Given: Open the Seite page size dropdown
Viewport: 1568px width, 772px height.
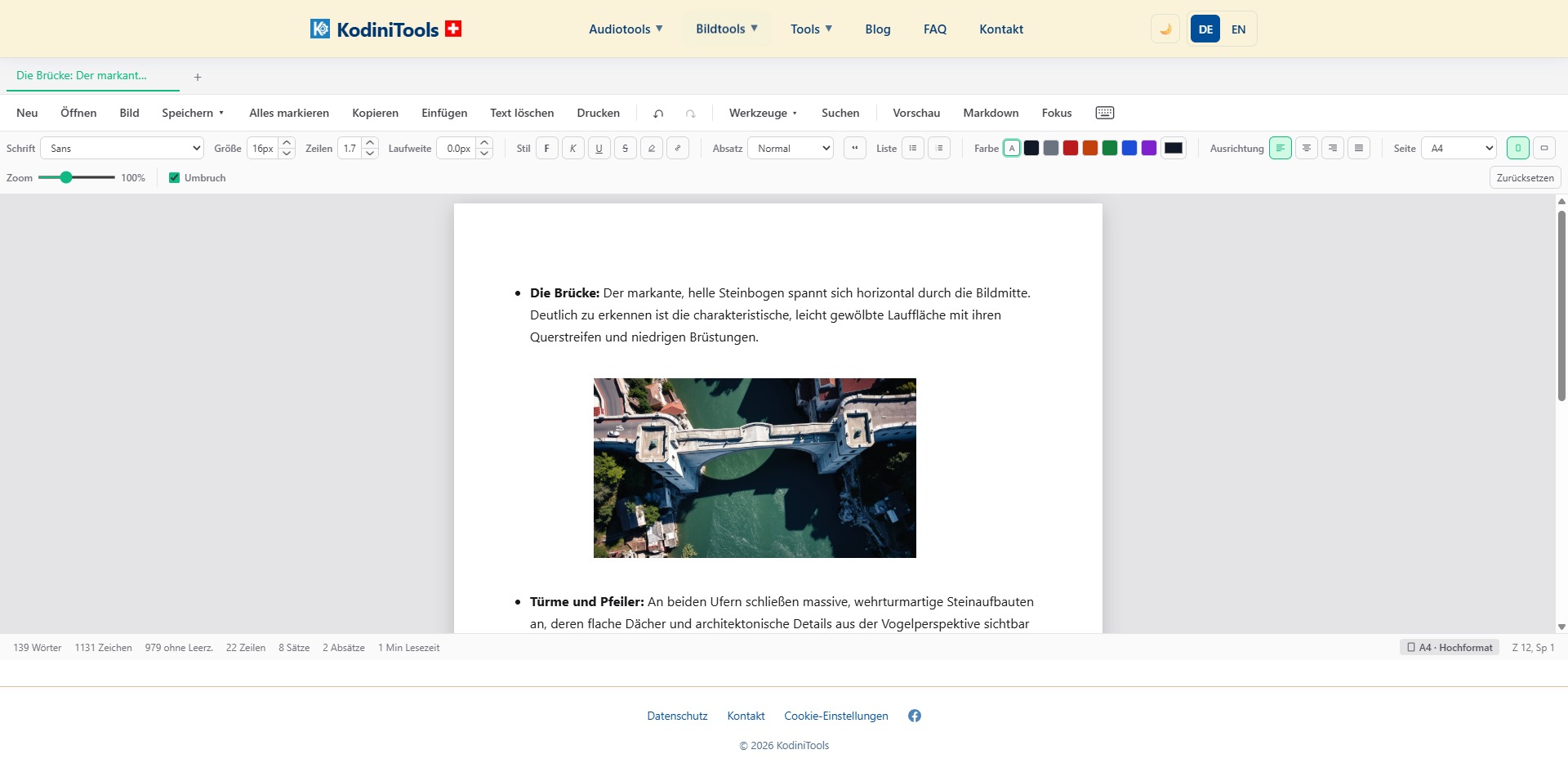Looking at the screenshot, I should click(1459, 148).
